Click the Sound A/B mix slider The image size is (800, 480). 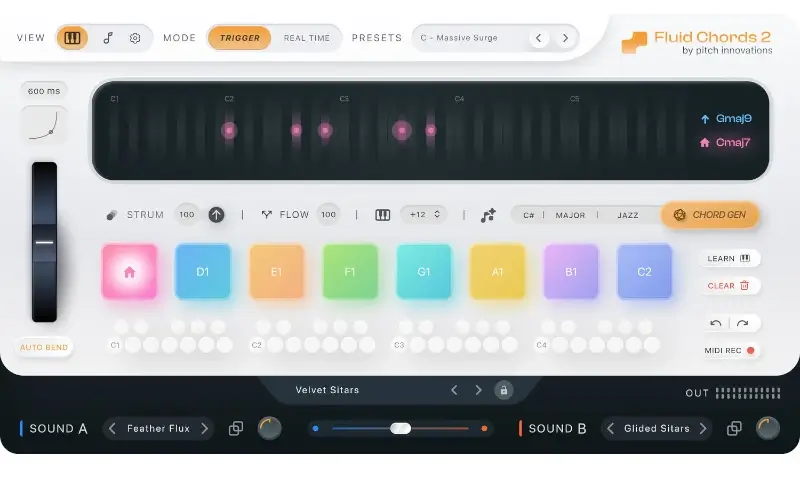[400, 428]
